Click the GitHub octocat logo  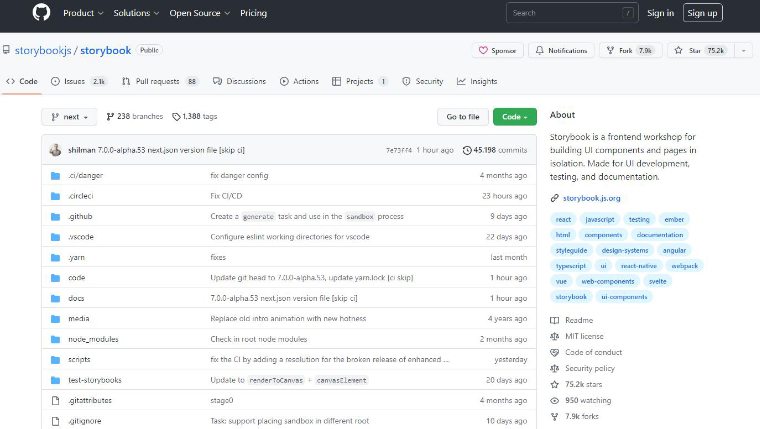pyautogui.click(x=41, y=13)
